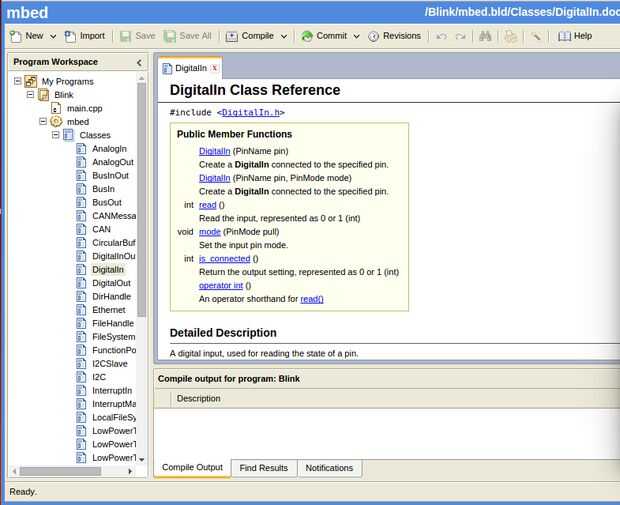Click the Classes folder icon
This screenshot has height=505, width=620.
[68, 135]
